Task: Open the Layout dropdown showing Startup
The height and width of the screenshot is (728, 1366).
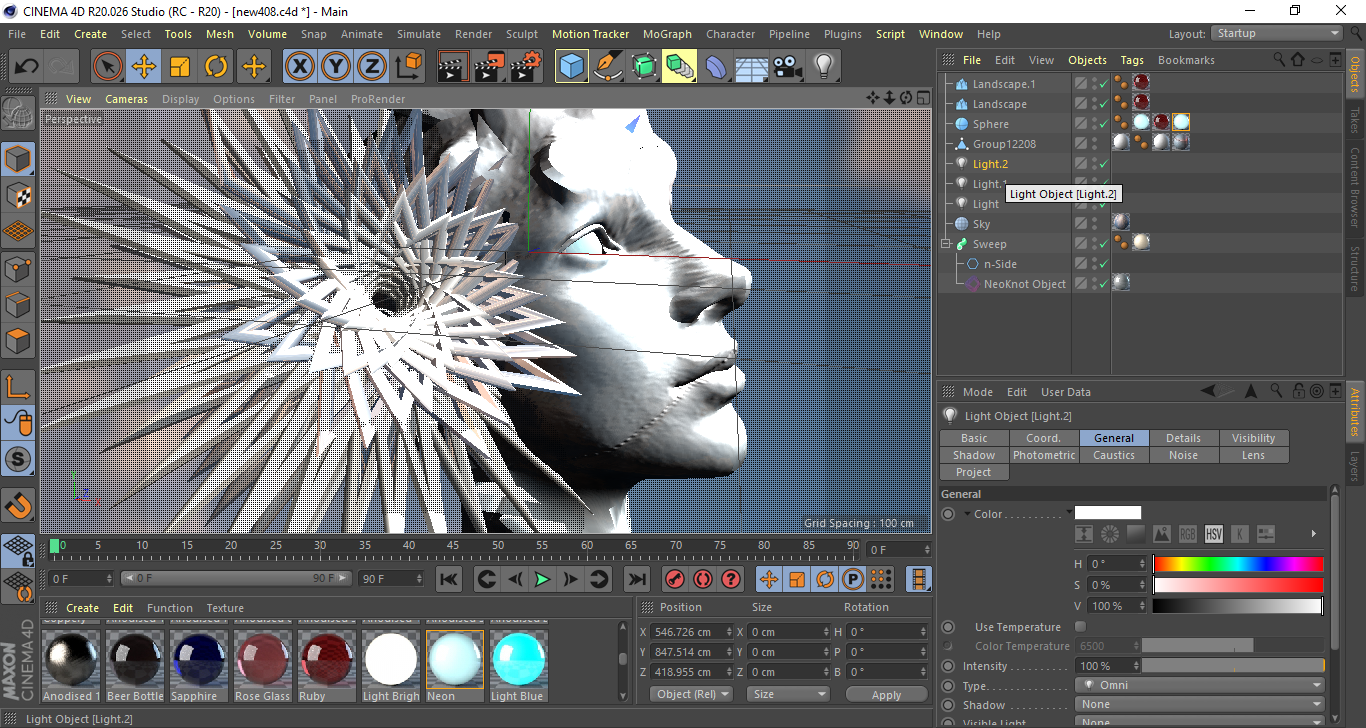Action: [x=1277, y=34]
